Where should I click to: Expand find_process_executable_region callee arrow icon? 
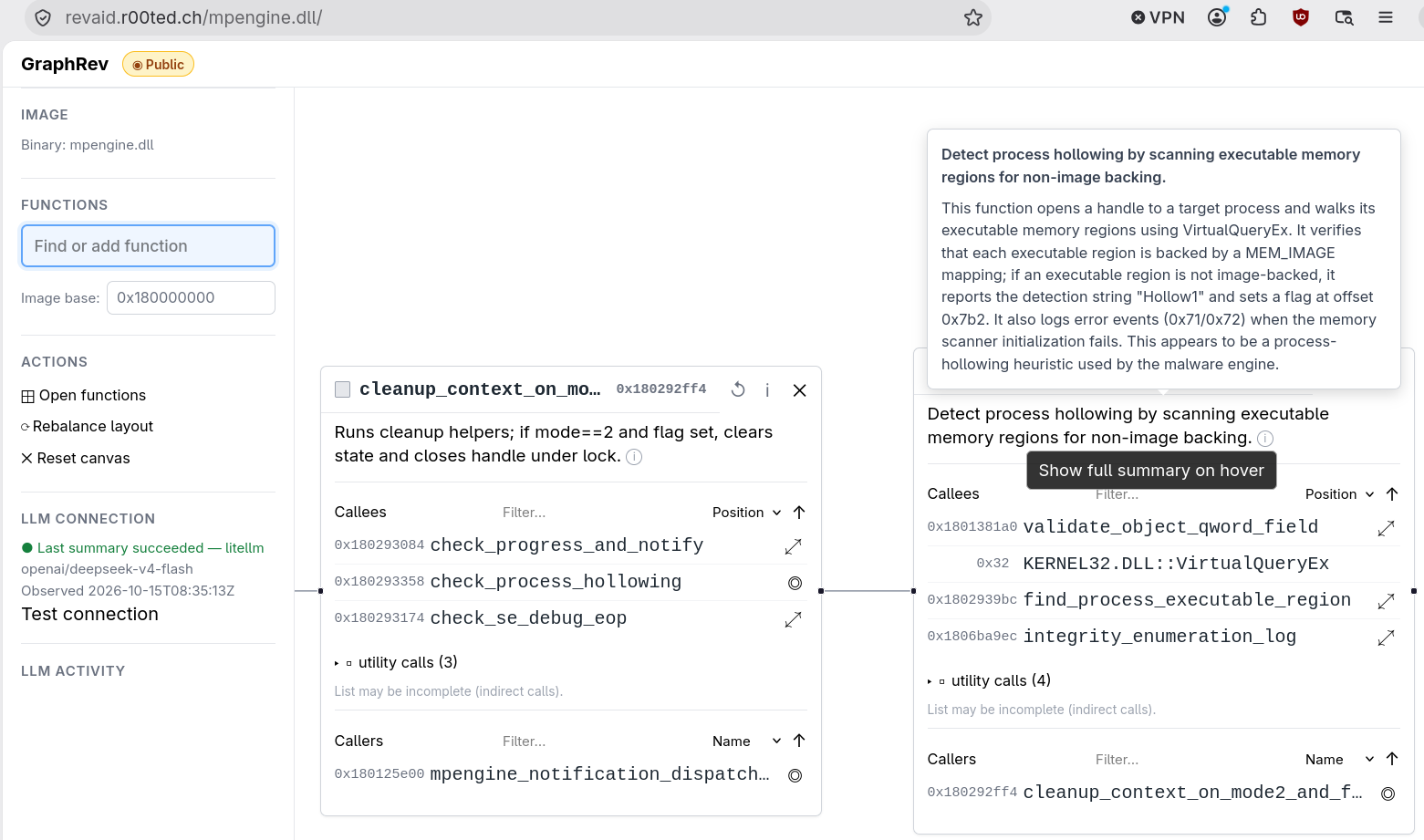(x=1386, y=601)
